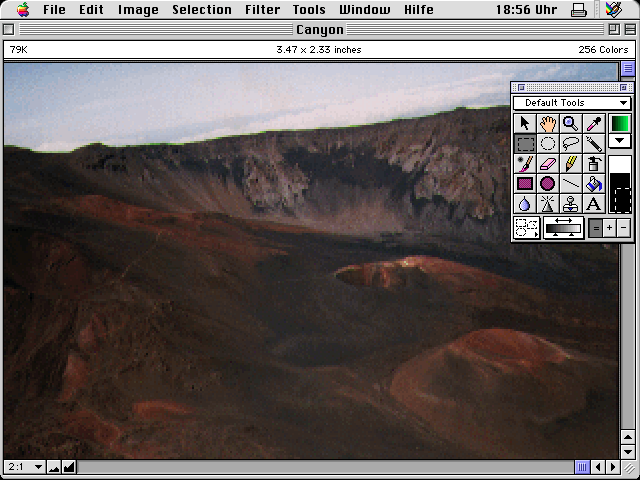640x480 pixels.
Task: Select the water drop Blur tool
Action: 525,204
